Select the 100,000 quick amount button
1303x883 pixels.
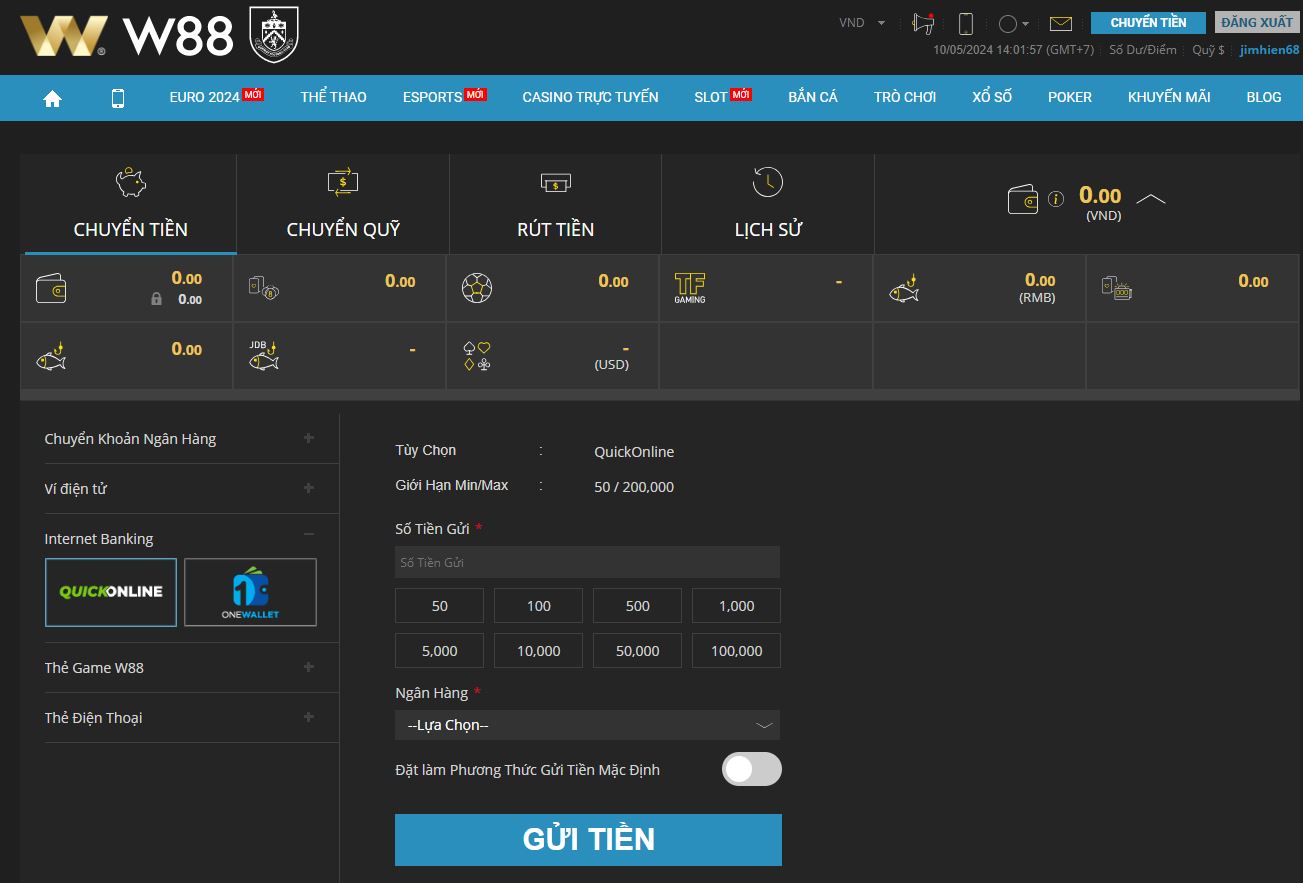point(737,651)
